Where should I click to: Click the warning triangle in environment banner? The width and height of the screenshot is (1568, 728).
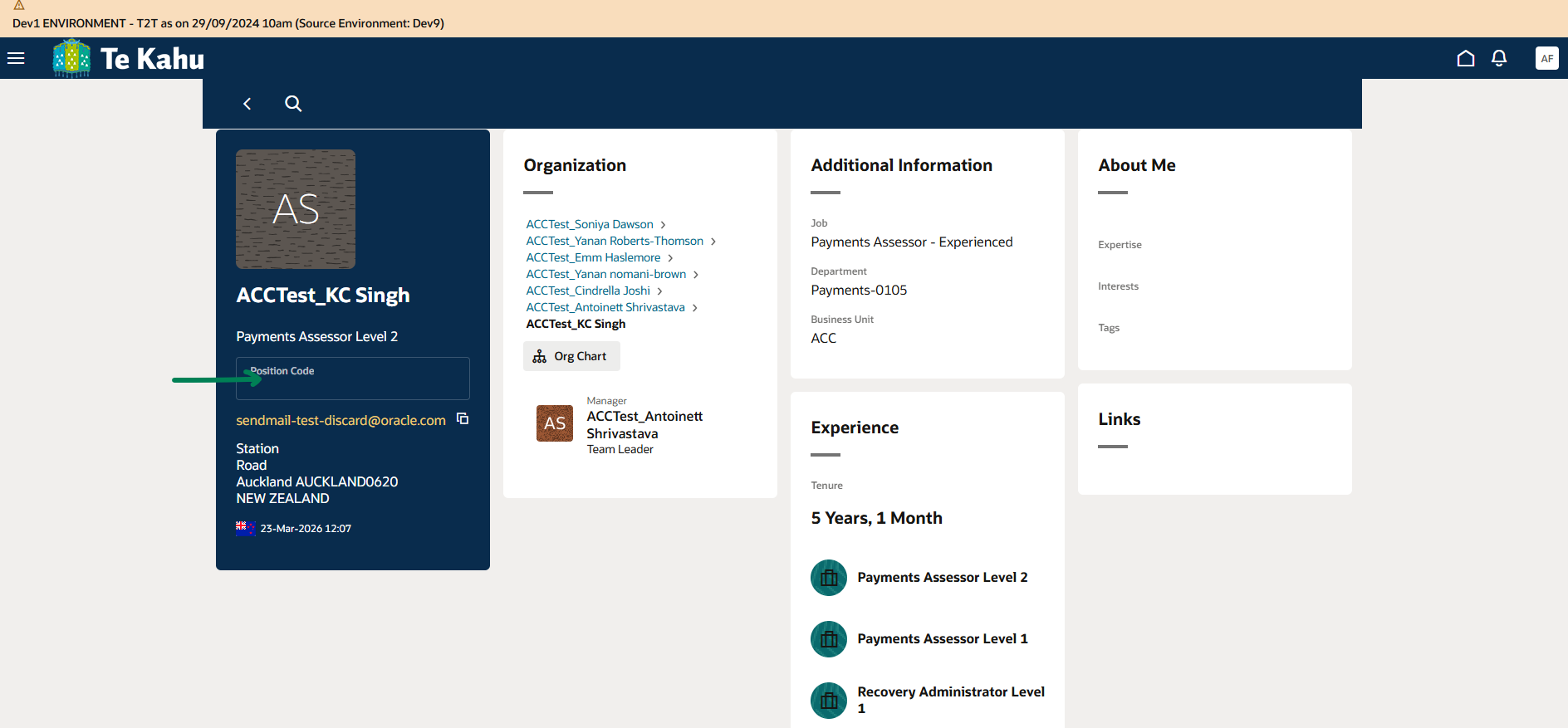(x=19, y=6)
